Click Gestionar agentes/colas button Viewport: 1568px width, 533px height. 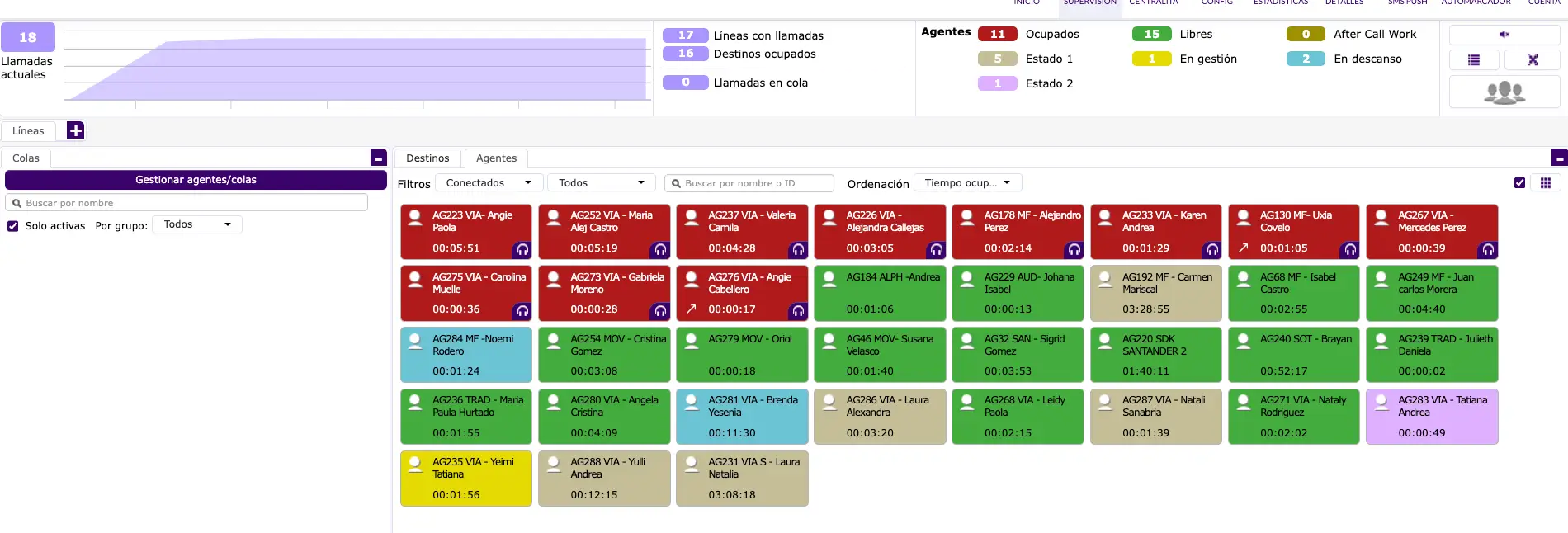[196, 180]
